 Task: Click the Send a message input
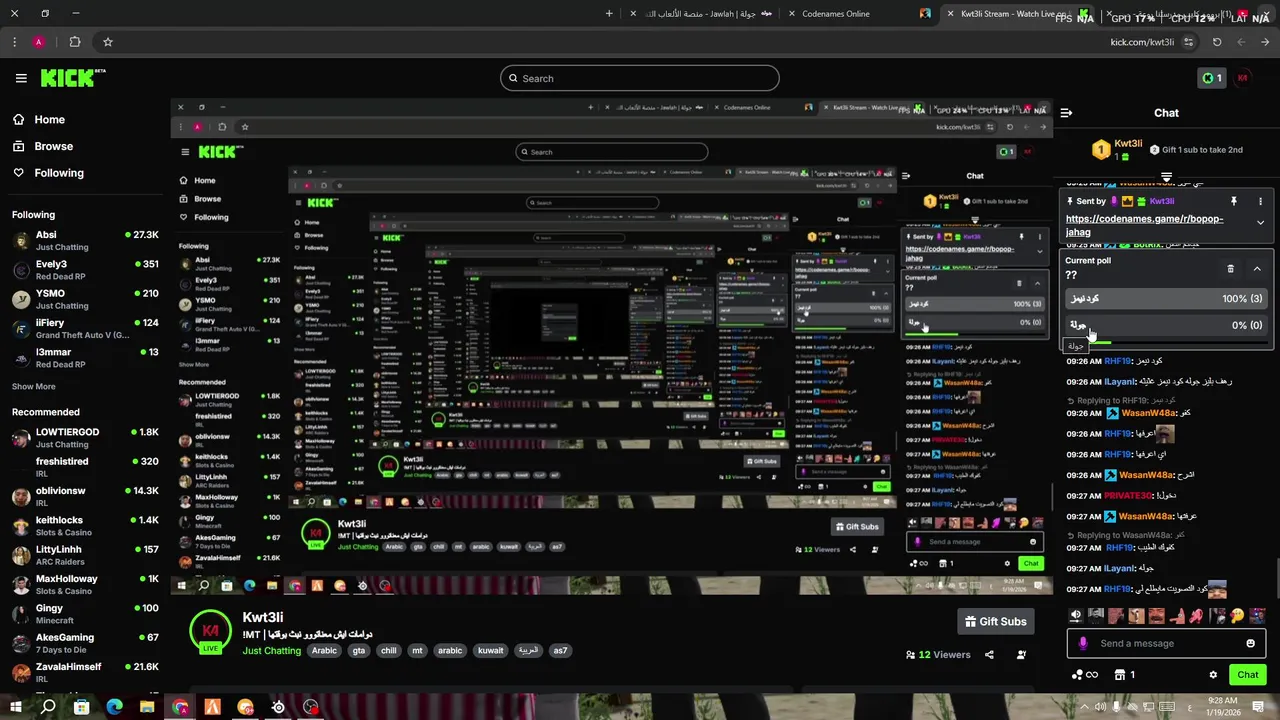1166,644
